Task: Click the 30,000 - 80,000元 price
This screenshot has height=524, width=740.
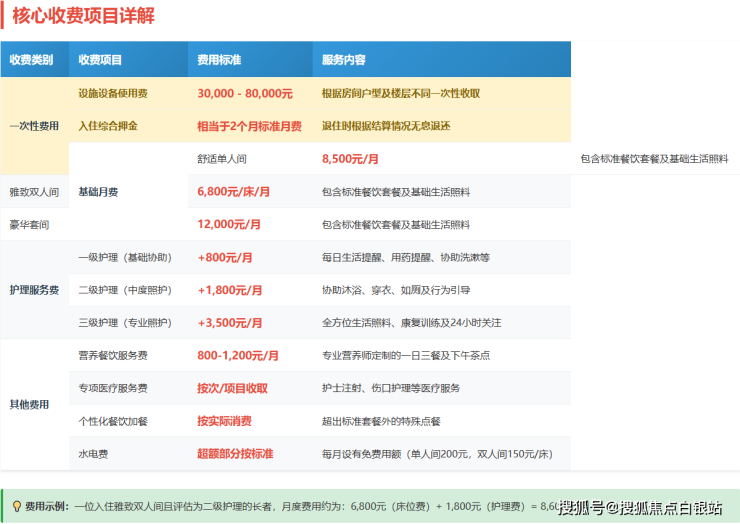Action: [x=245, y=93]
